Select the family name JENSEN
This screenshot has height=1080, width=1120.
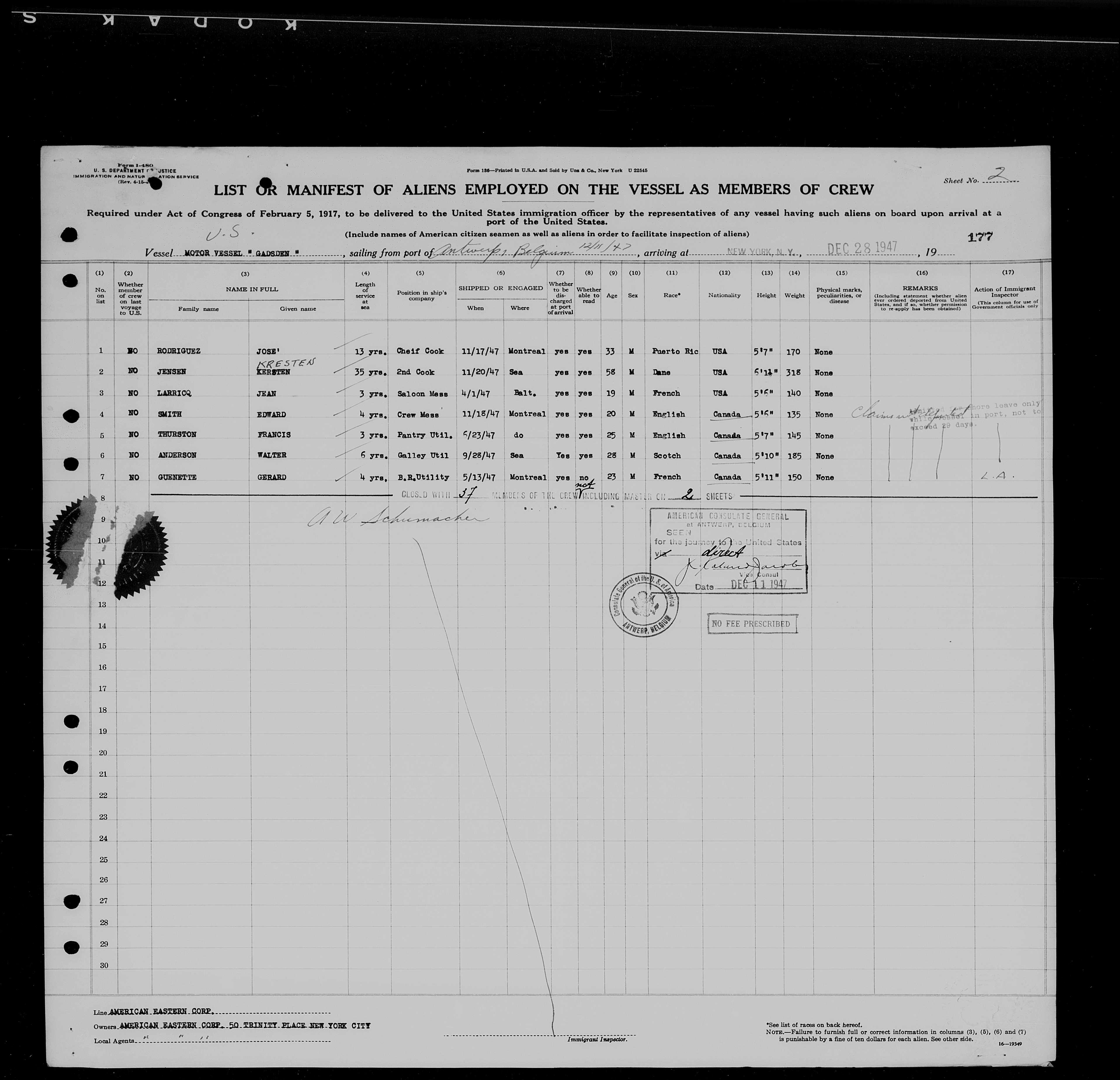(171, 371)
